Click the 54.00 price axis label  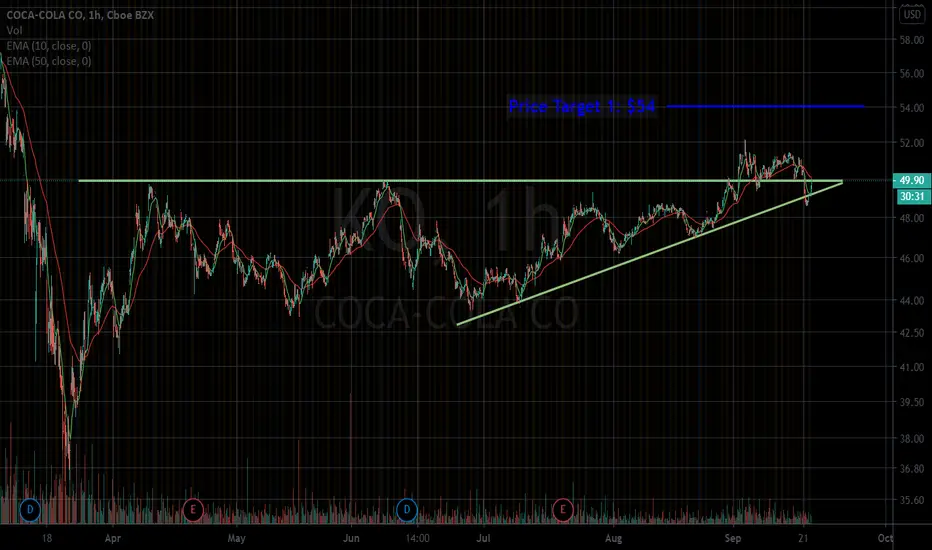pos(912,108)
